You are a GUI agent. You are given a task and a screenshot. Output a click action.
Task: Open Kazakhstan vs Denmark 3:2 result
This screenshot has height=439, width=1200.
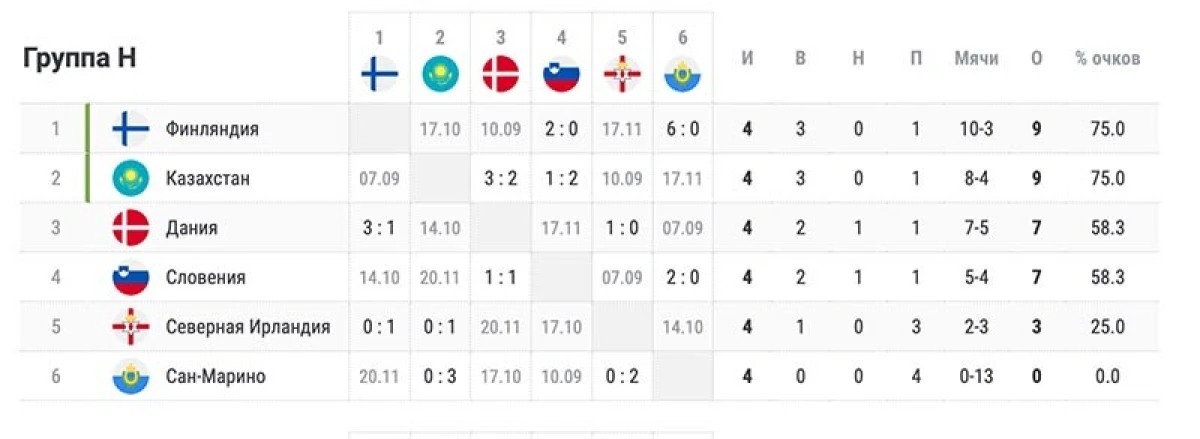click(501, 178)
